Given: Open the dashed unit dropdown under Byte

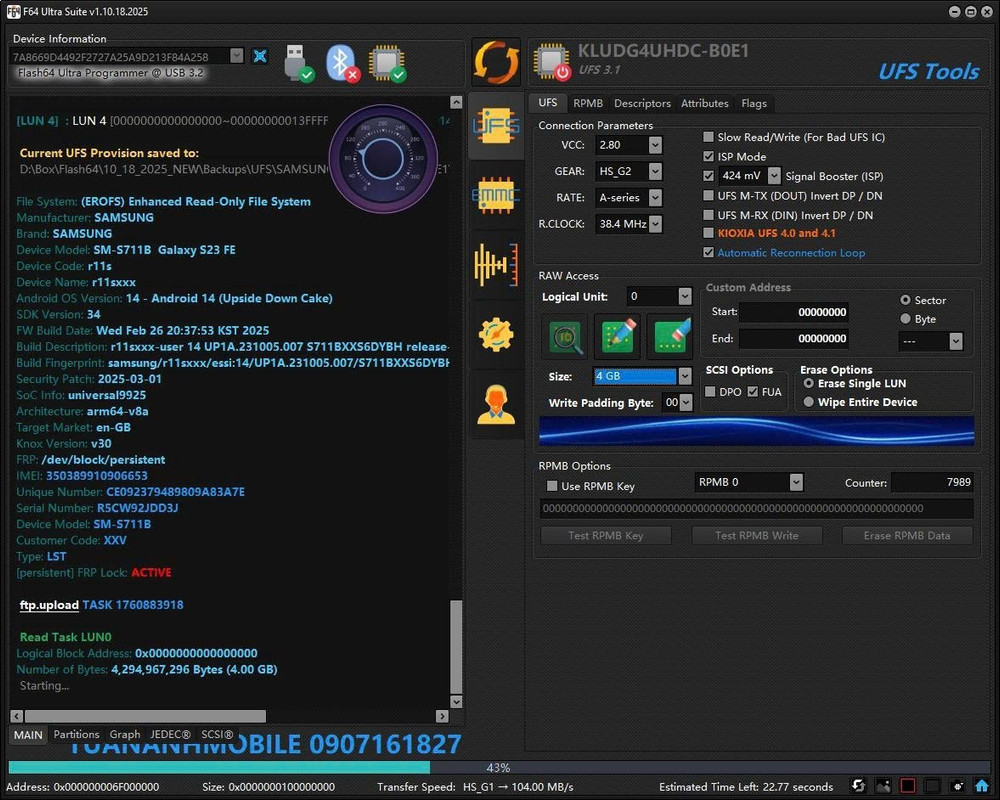Looking at the screenshot, I should 955,341.
